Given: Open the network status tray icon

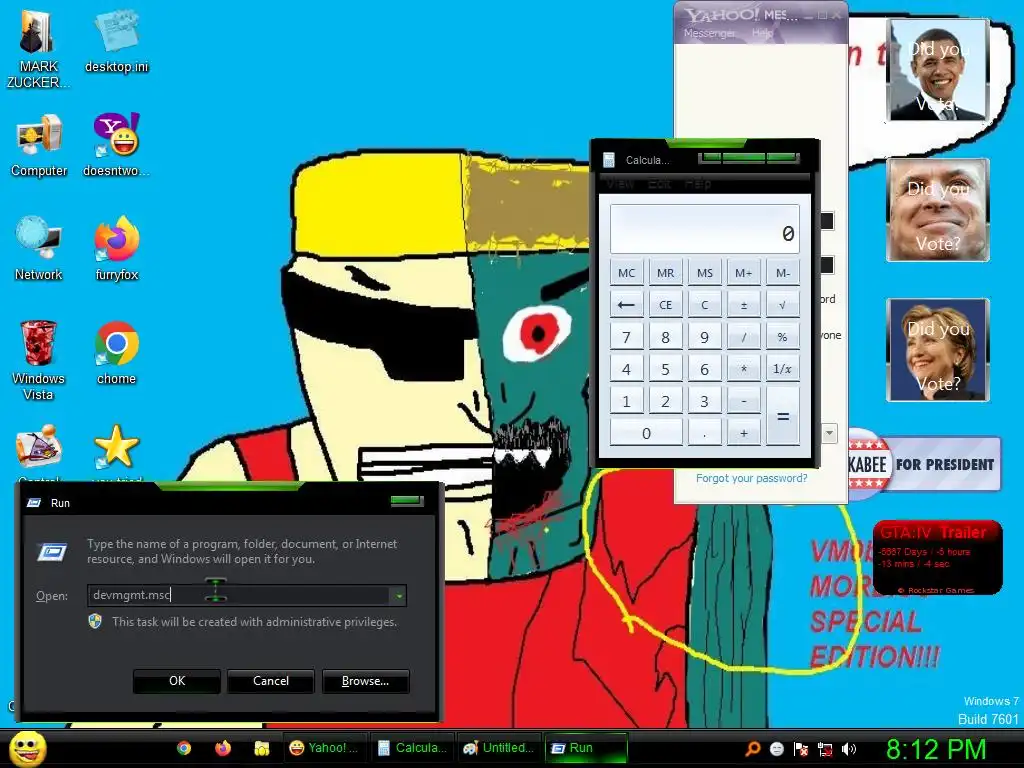Looking at the screenshot, I should (825, 749).
